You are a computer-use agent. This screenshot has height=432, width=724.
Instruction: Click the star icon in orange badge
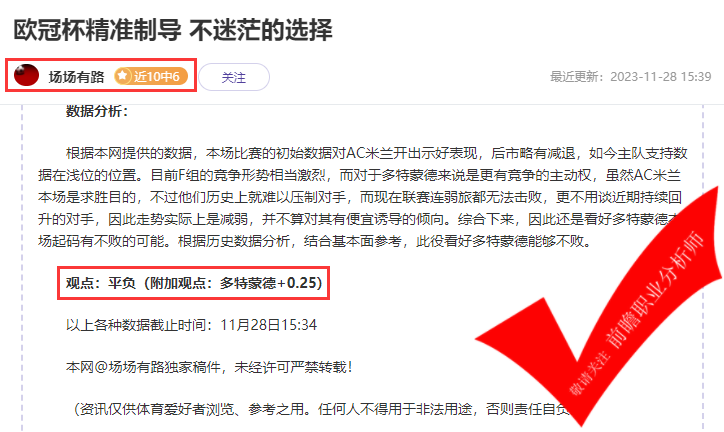pos(123,76)
